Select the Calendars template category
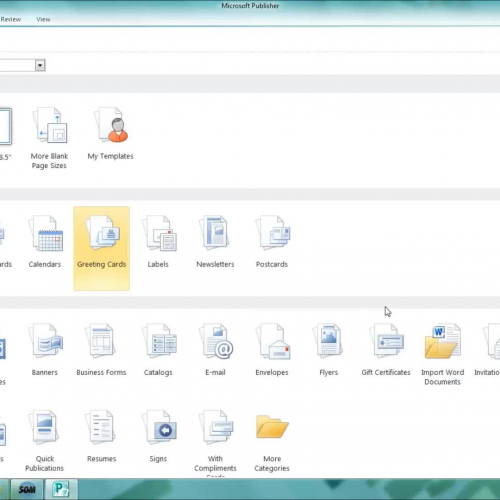 pos(45,242)
